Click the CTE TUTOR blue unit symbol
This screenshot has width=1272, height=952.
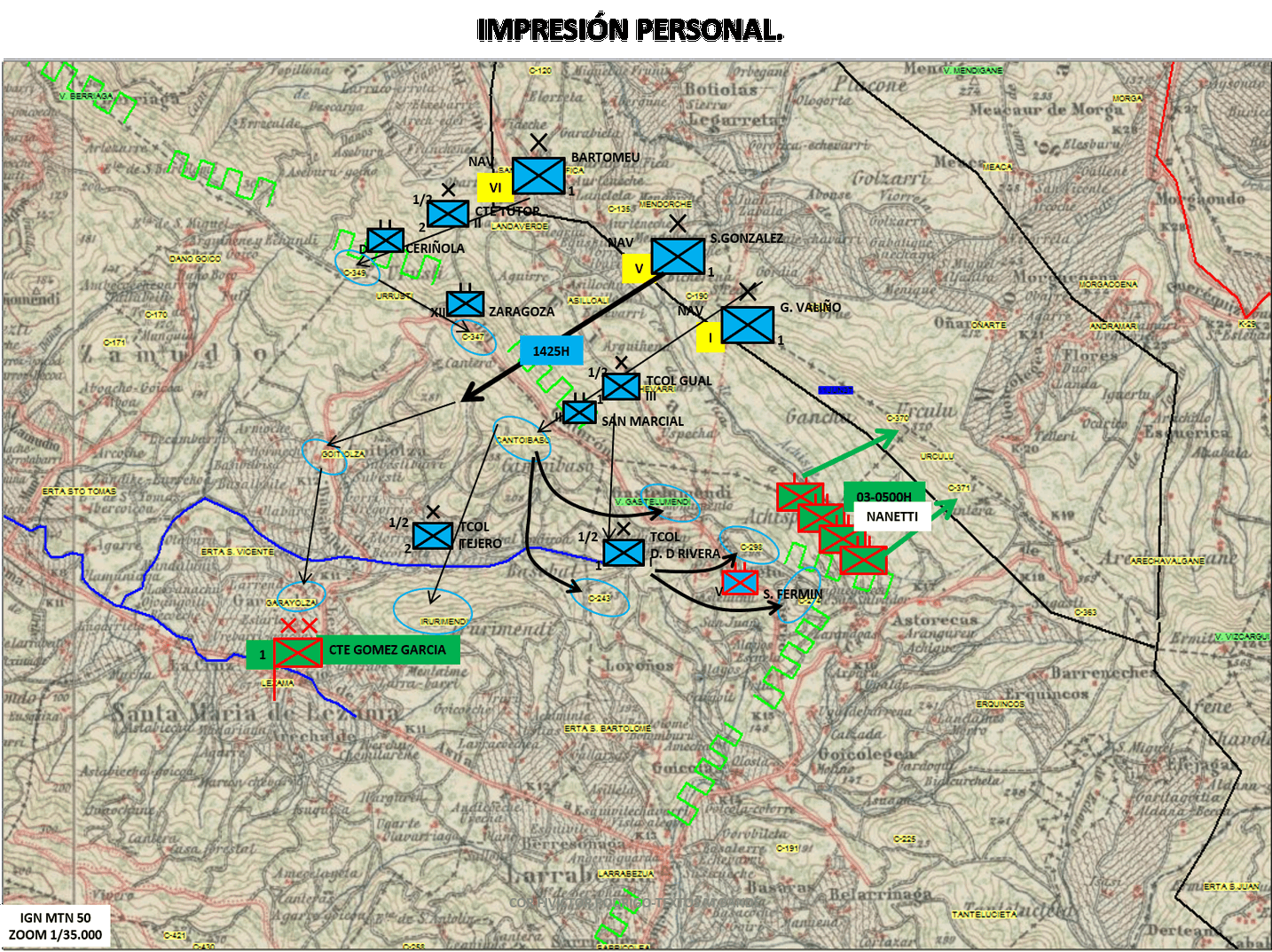(x=448, y=214)
